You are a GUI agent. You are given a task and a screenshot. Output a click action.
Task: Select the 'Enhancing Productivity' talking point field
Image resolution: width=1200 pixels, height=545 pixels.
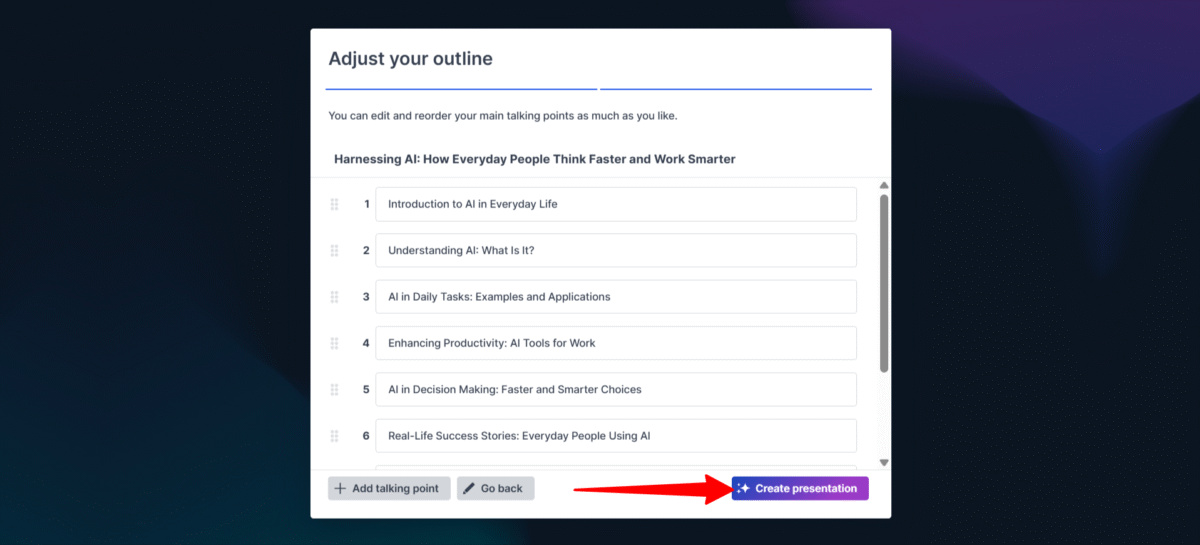615,343
